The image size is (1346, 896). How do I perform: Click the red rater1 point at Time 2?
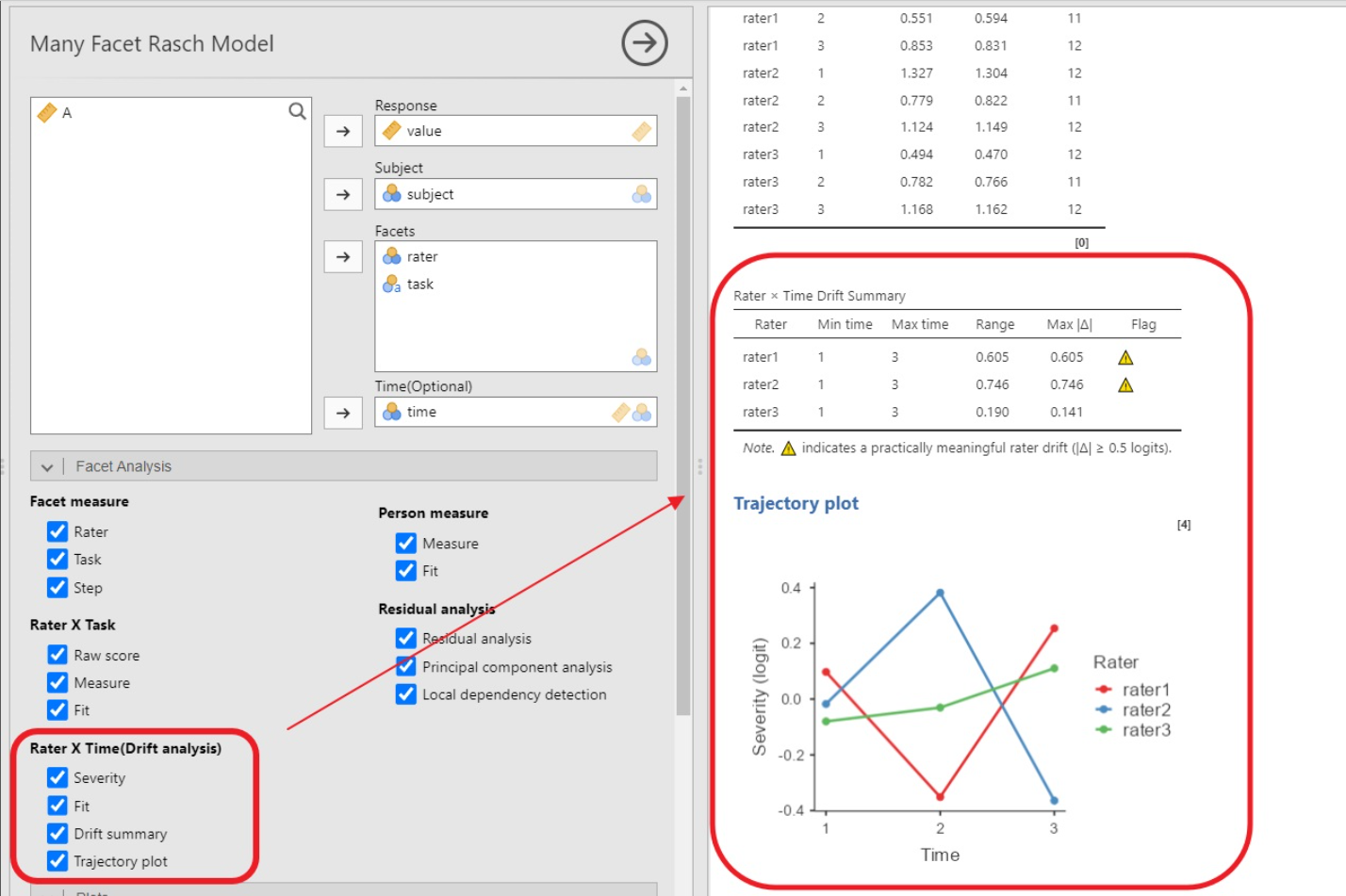[x=940, y=797]
